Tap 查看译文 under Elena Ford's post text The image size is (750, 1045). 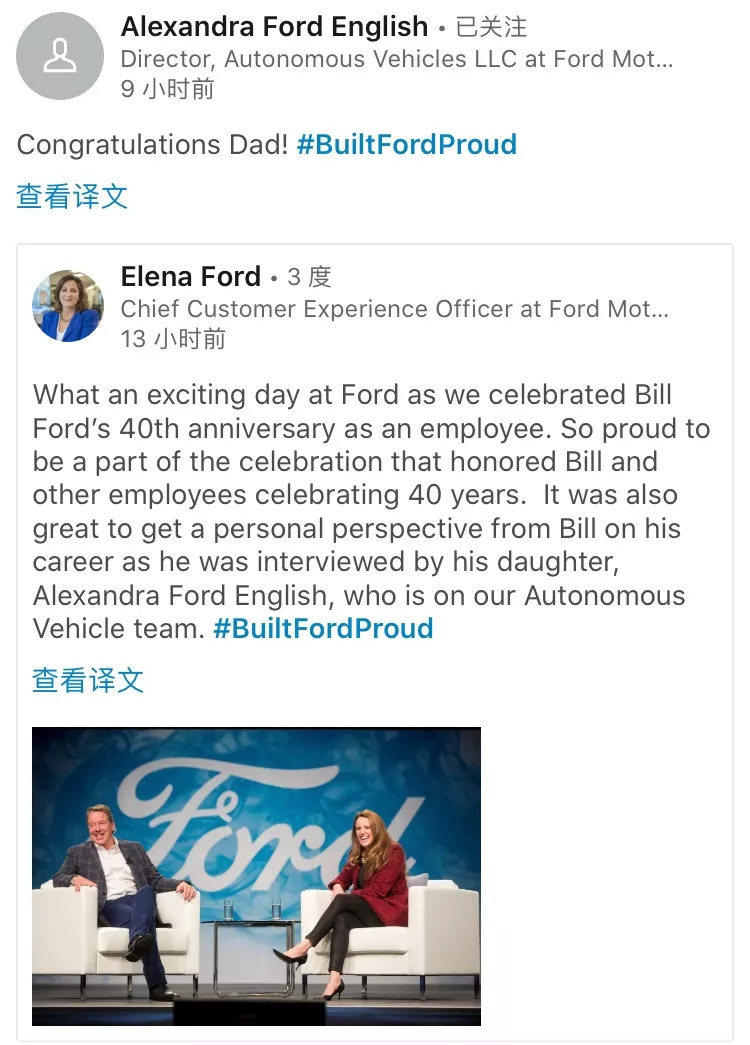click(x=88, y=681)
